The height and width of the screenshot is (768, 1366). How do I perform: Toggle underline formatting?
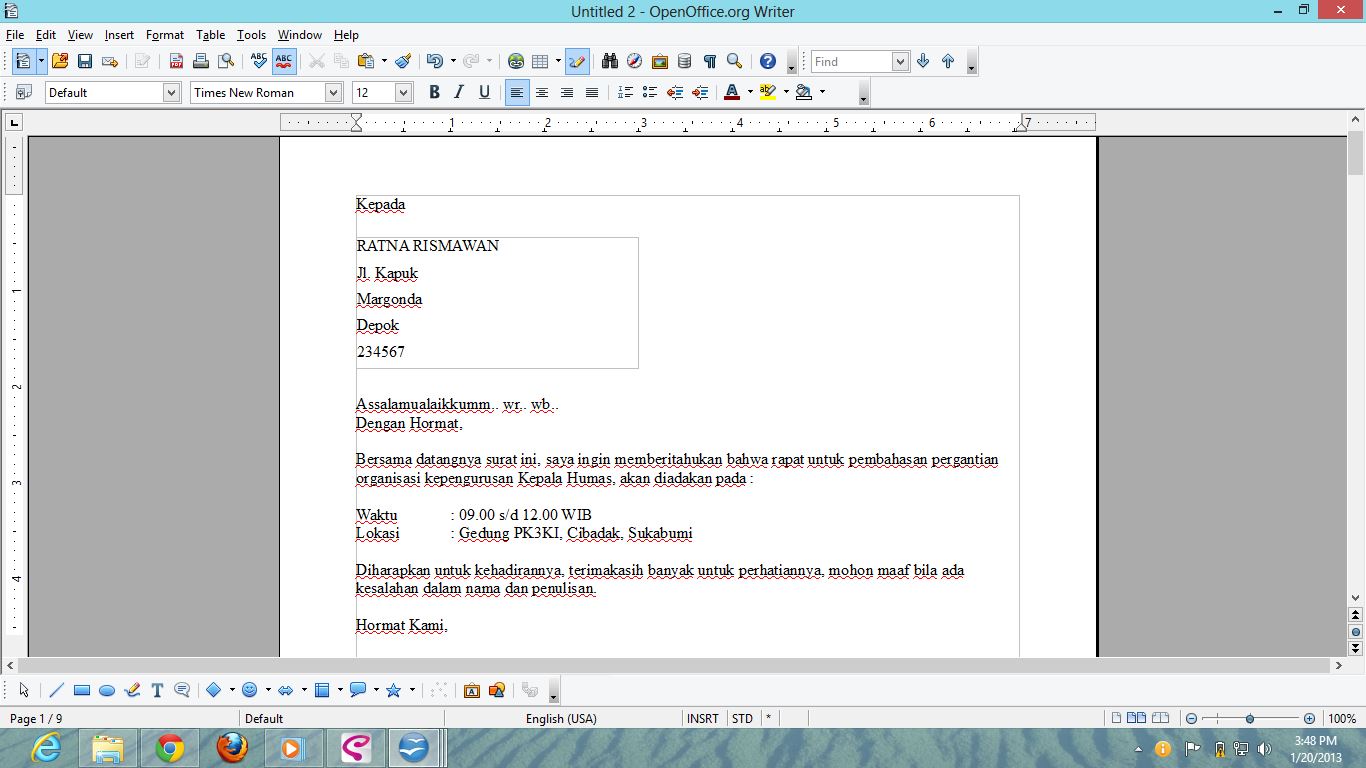tap(484, 92)
